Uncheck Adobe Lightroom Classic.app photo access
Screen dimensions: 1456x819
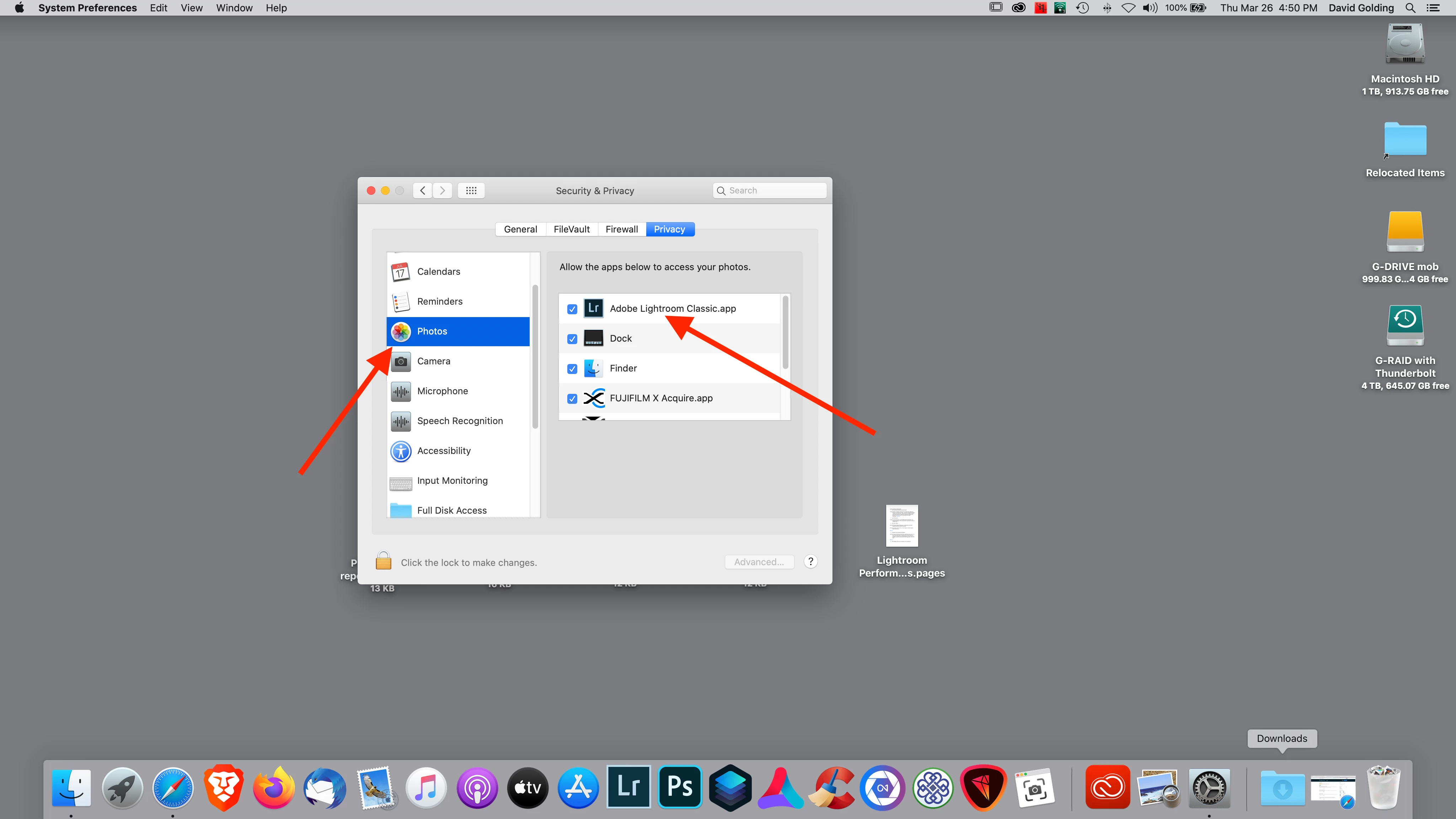coord(572,309)
